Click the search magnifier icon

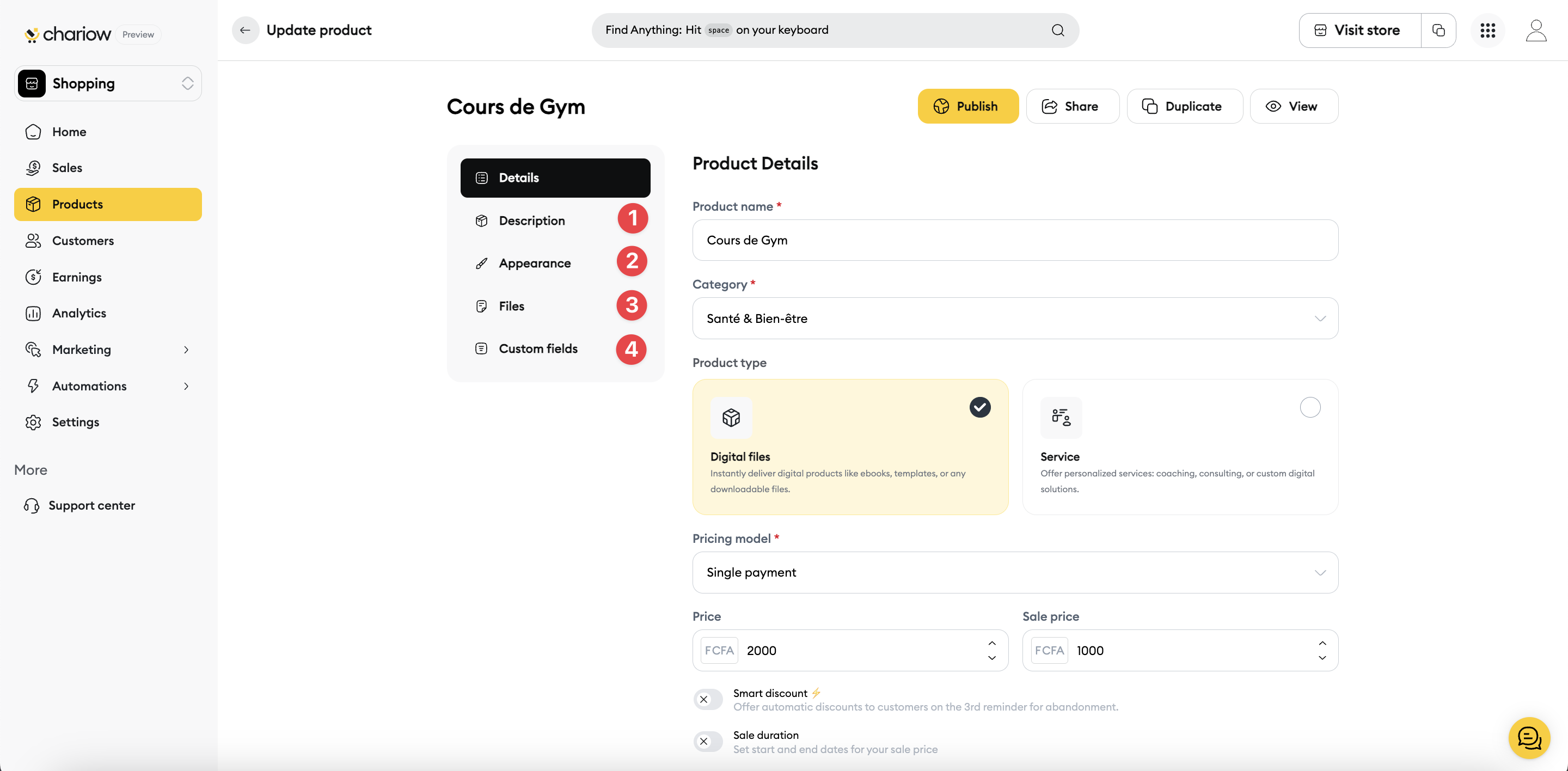click(1058, 30)
